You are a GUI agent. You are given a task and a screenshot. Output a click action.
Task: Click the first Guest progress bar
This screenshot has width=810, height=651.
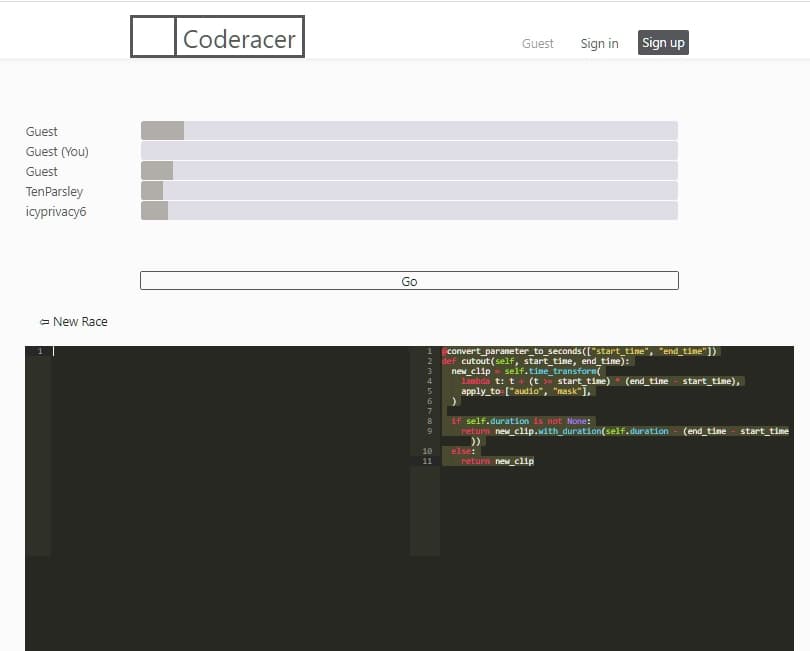[x=409, y=131]
